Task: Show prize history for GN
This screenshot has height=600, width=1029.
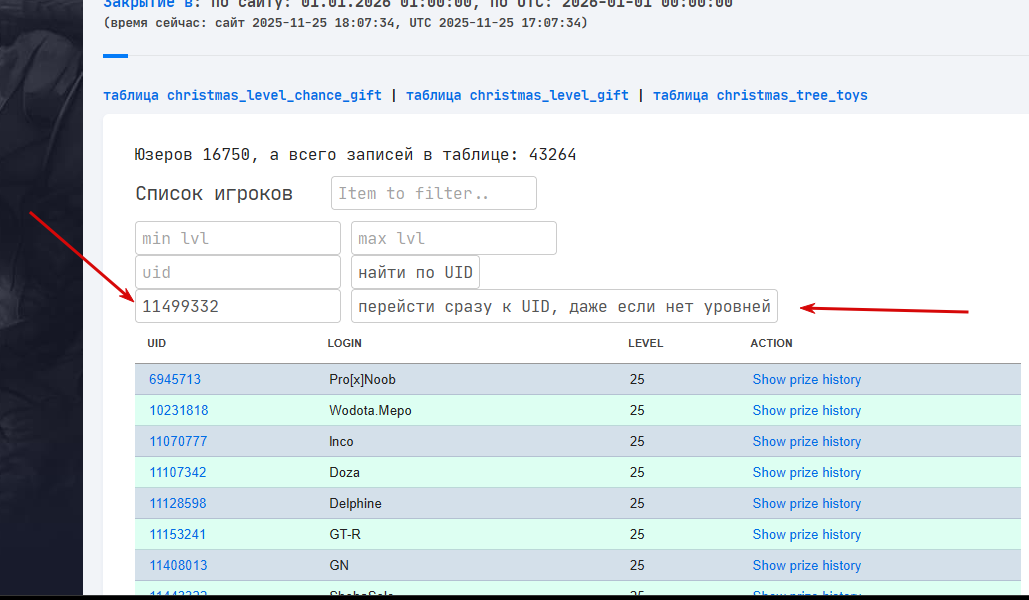Action: pyautogui.click(x=807, y=565)
